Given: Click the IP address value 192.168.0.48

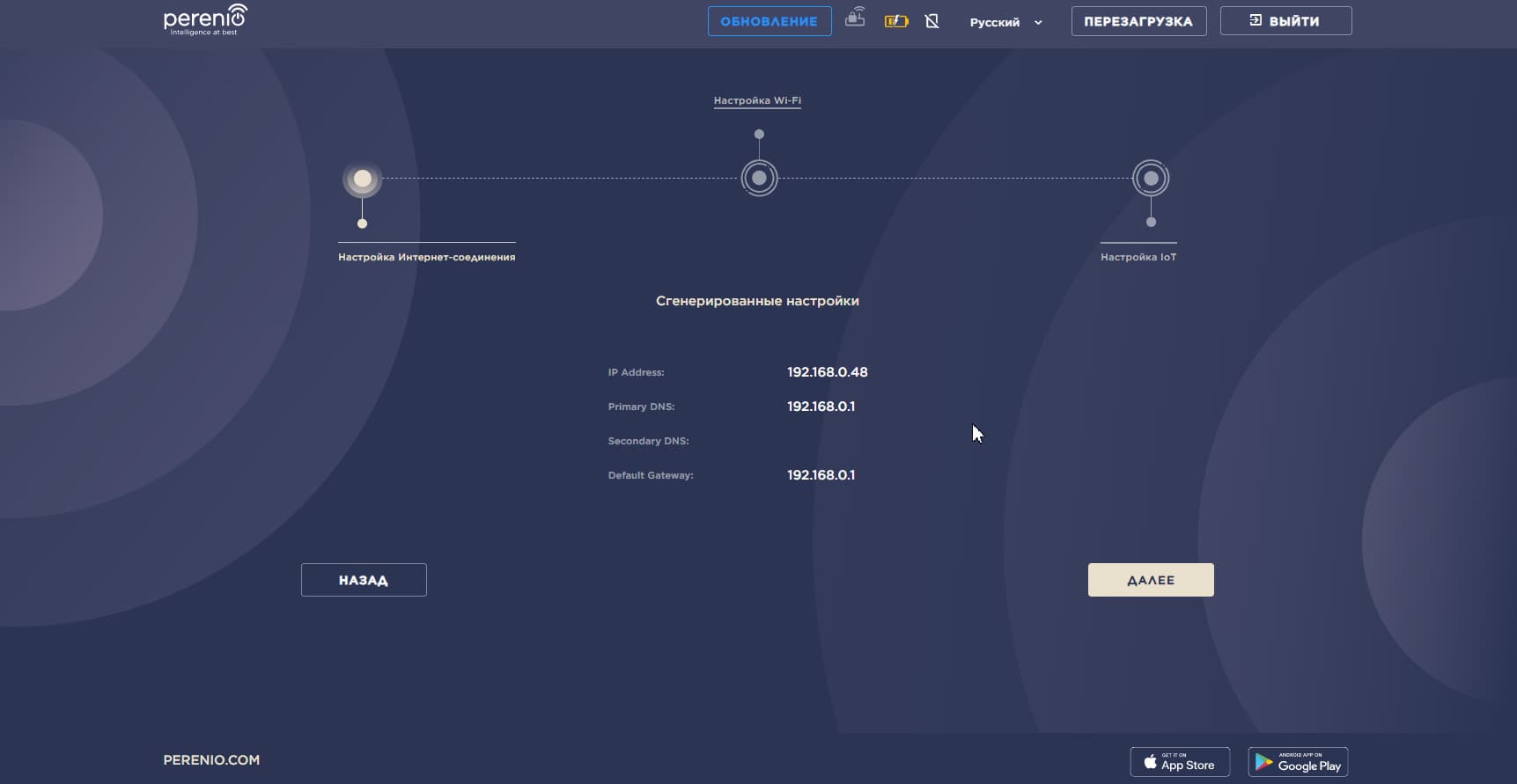Looking at the screenshot, I should tap(828, 372).
